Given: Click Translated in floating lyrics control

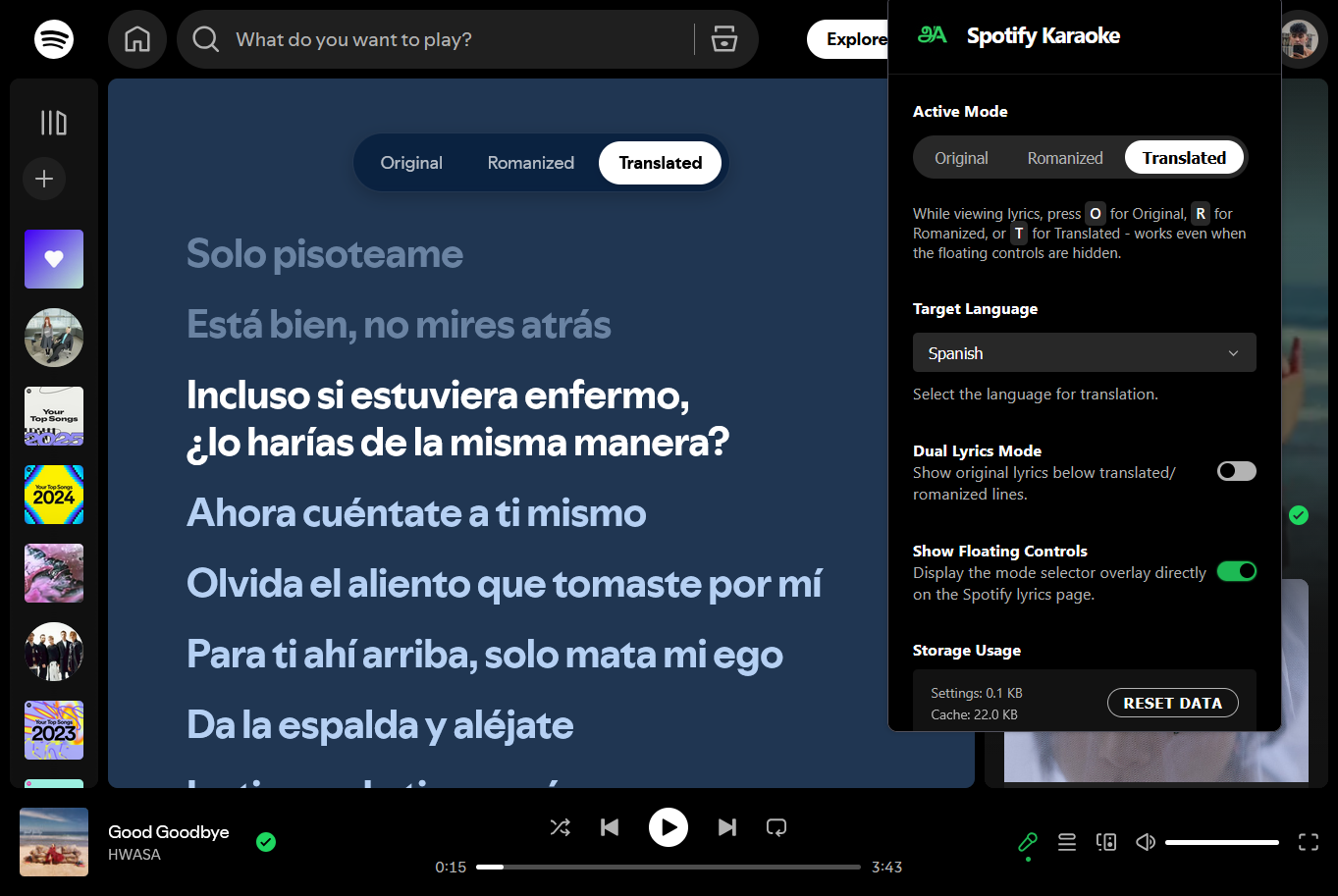Looking at the screenshot, I should pos(660,163).
